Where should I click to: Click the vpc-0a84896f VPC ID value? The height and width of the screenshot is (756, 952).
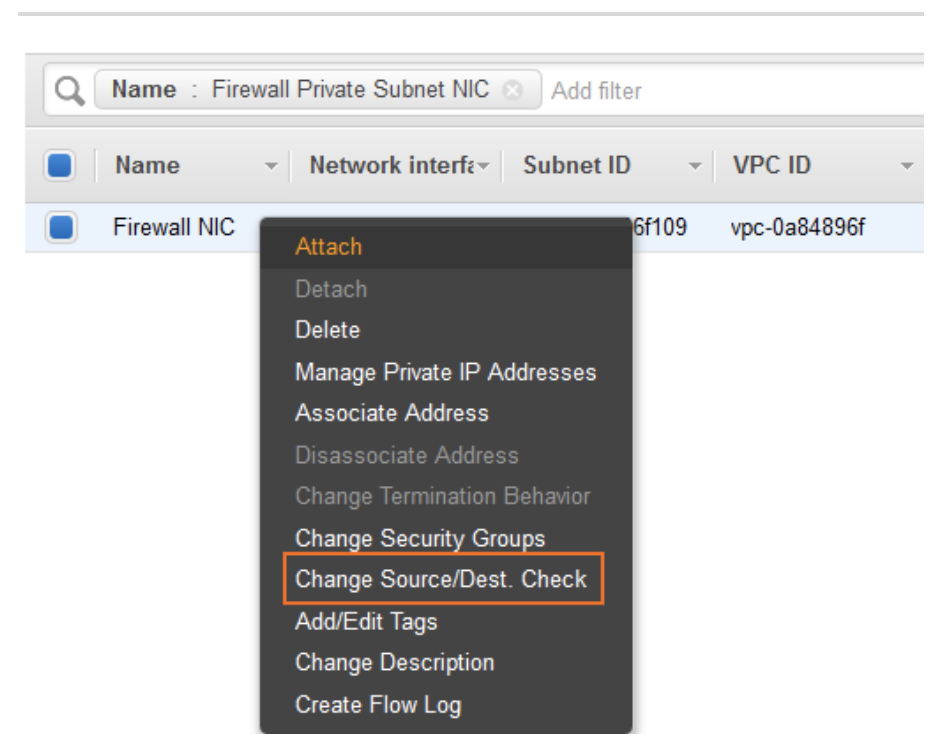click(x=798, y=228)
